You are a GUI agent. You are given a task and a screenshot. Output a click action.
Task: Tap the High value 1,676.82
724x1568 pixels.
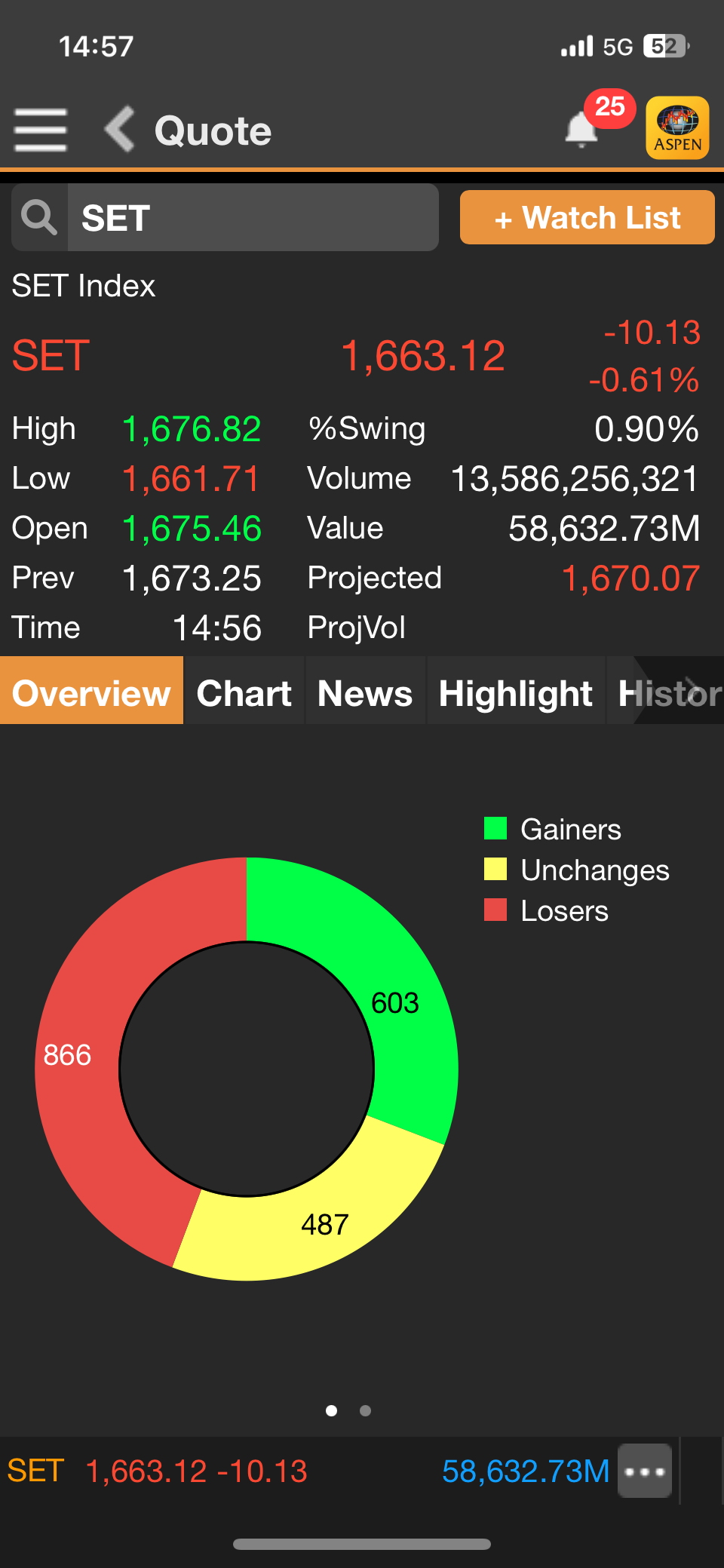coord(192,429)
